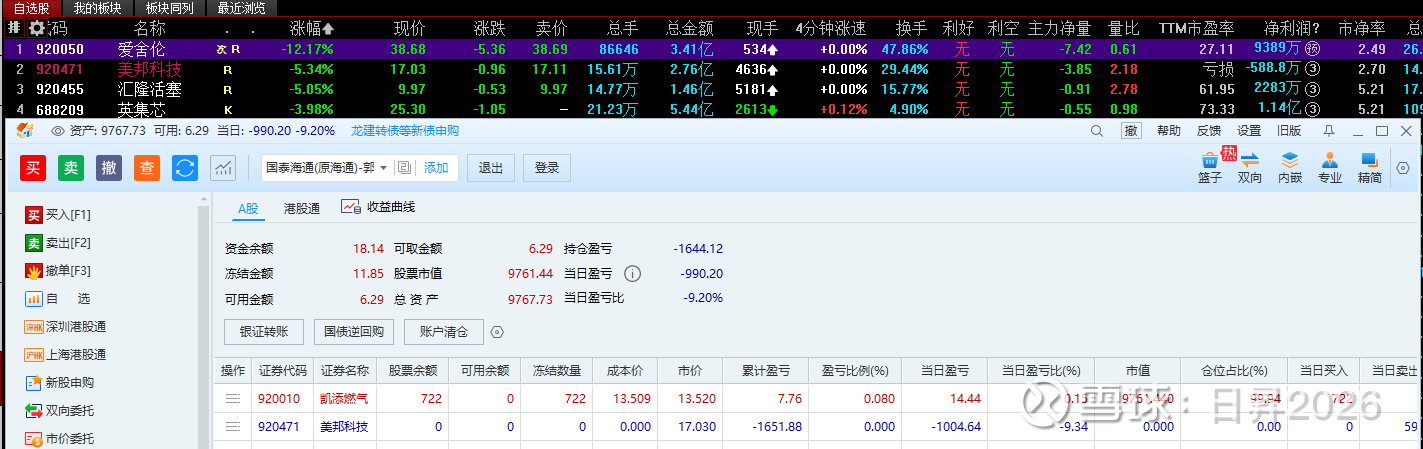Click the blue refresh icon in toolbar
The height and width of the screenshot is (449, 1423).
coord(185,168)
